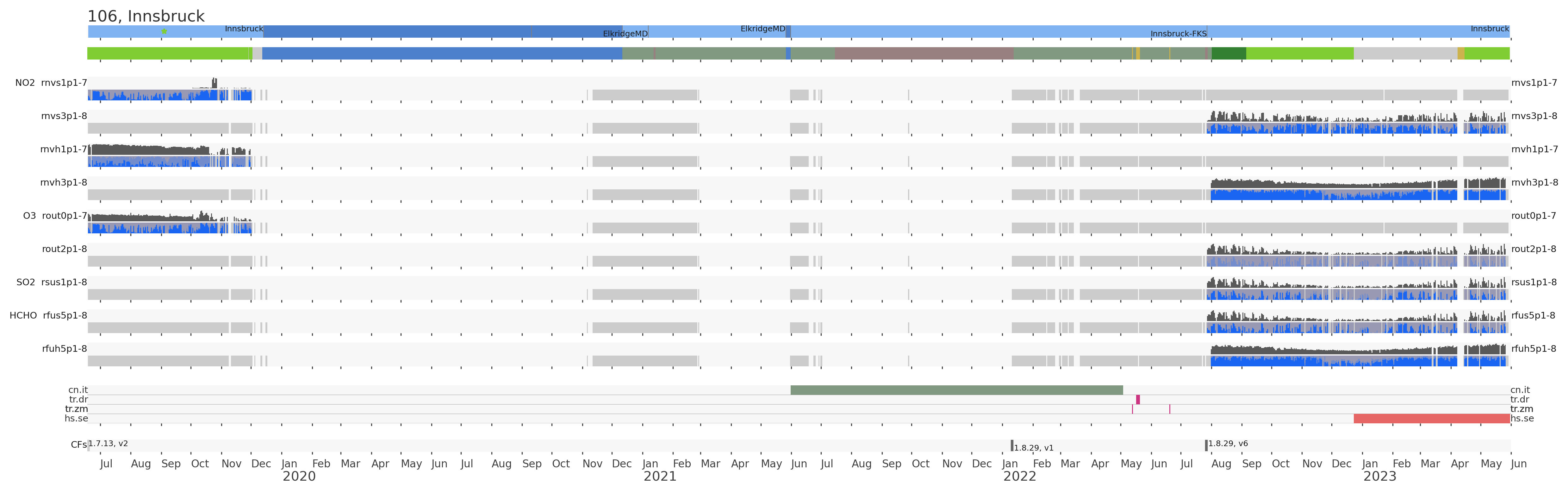Click the left rout0p1-7 O3 row label
Viewport: 1568px width, 493px height.
pyautogui.click(x=64, y=216)
